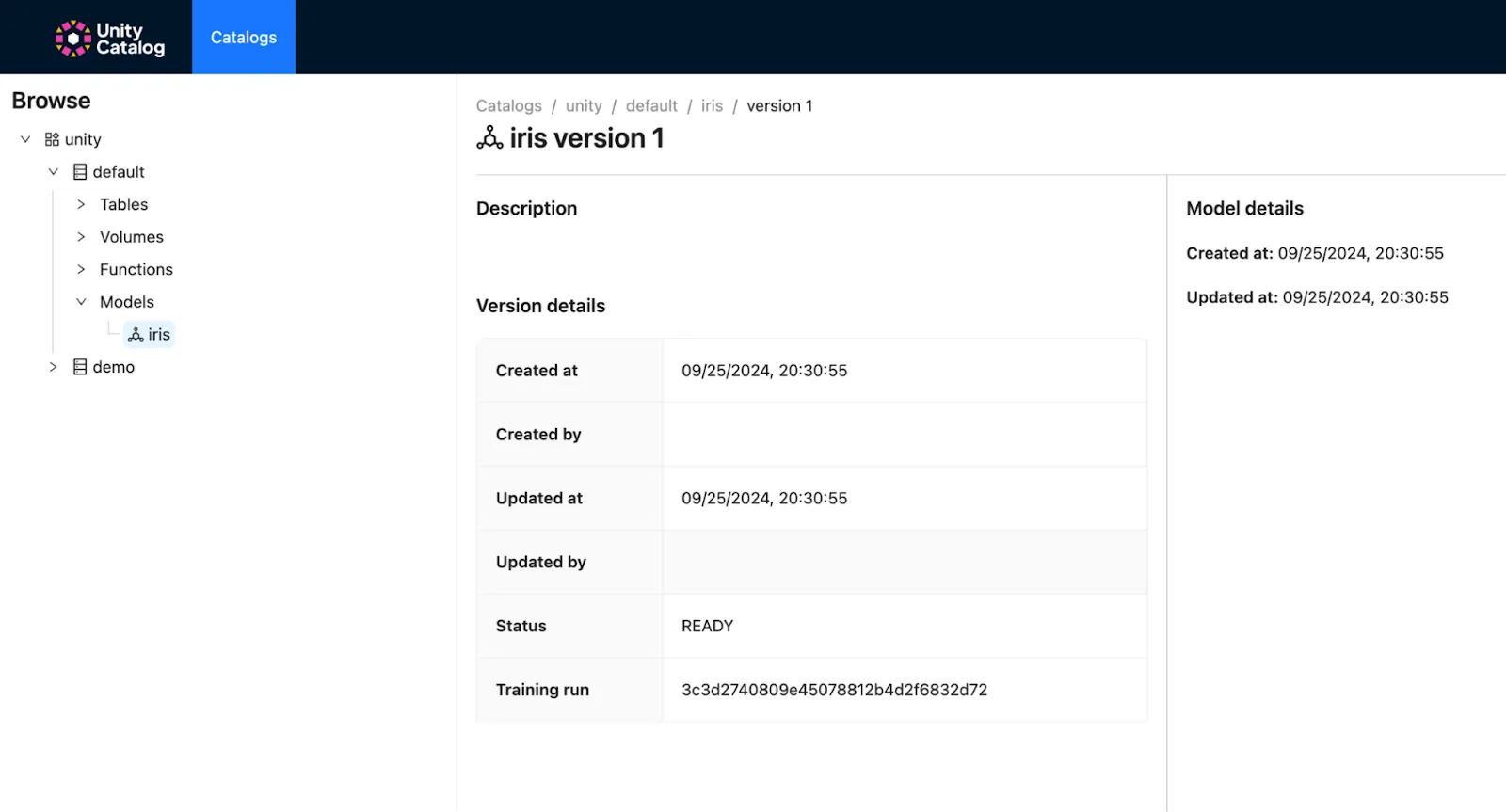
Task: Expand the Volumes node
Action: 81,237
